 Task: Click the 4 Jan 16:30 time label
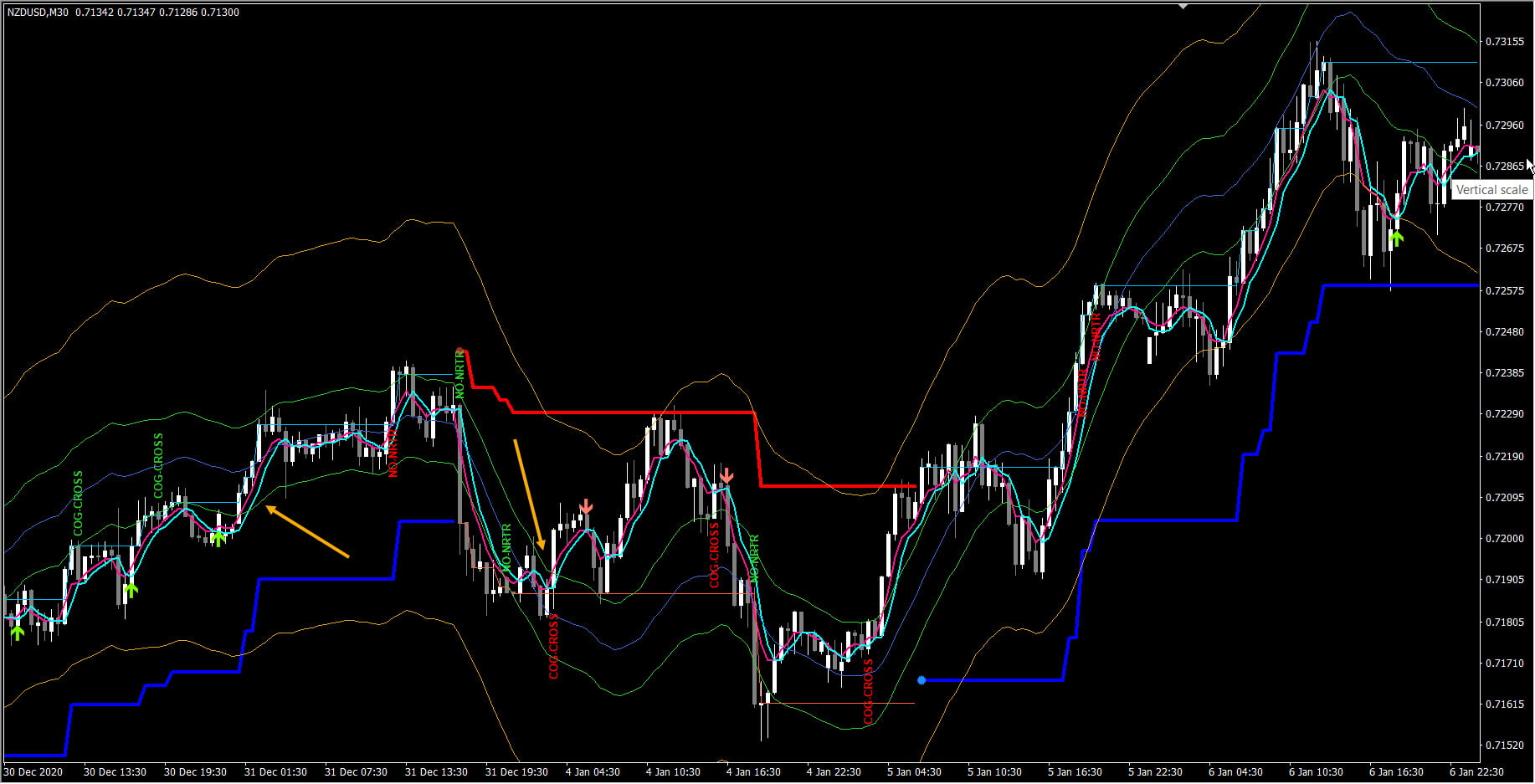[753, 772]
